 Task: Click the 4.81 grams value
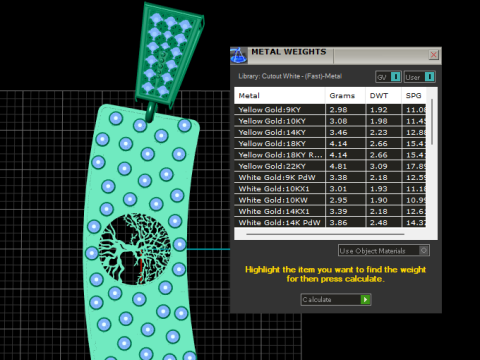pos(338,166)
